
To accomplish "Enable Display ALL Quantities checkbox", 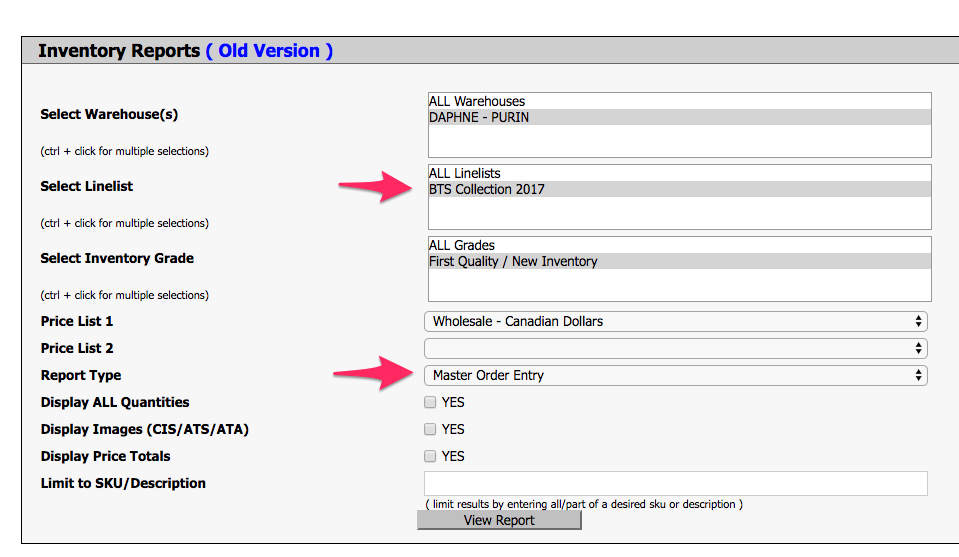I will point(430,403).
